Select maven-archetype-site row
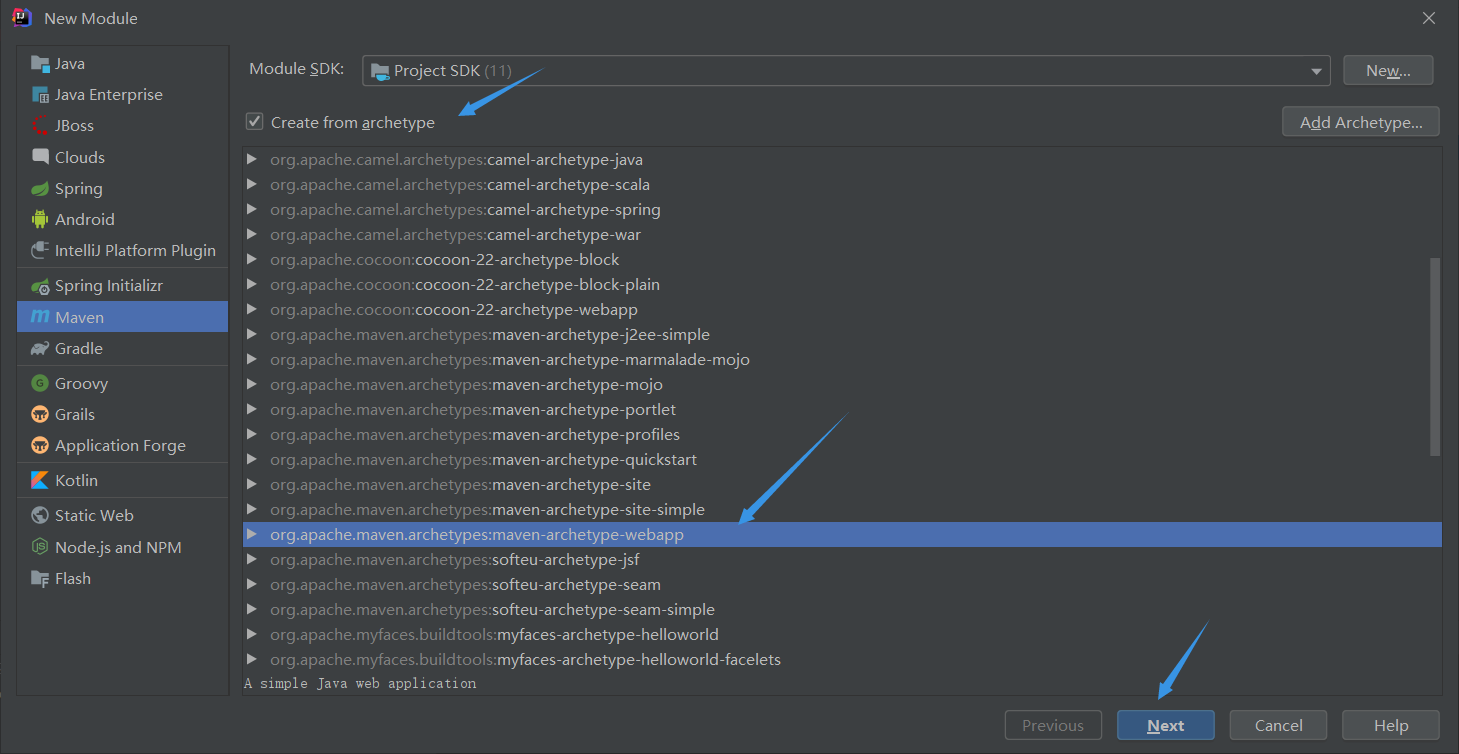Viewport: 1459px width, 754px height. pos(842,484)
